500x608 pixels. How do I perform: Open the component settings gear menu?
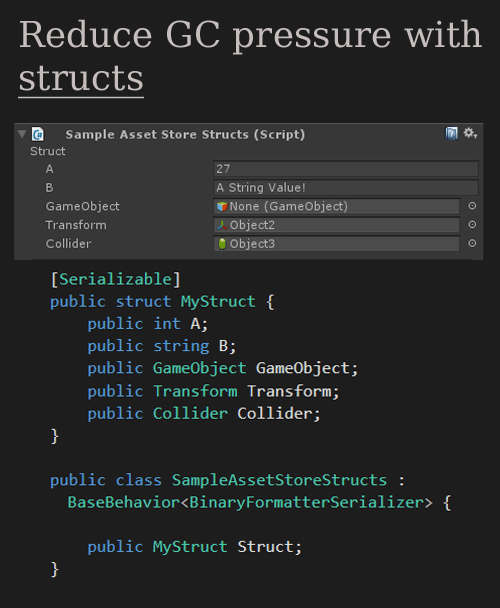coord(470,133)
